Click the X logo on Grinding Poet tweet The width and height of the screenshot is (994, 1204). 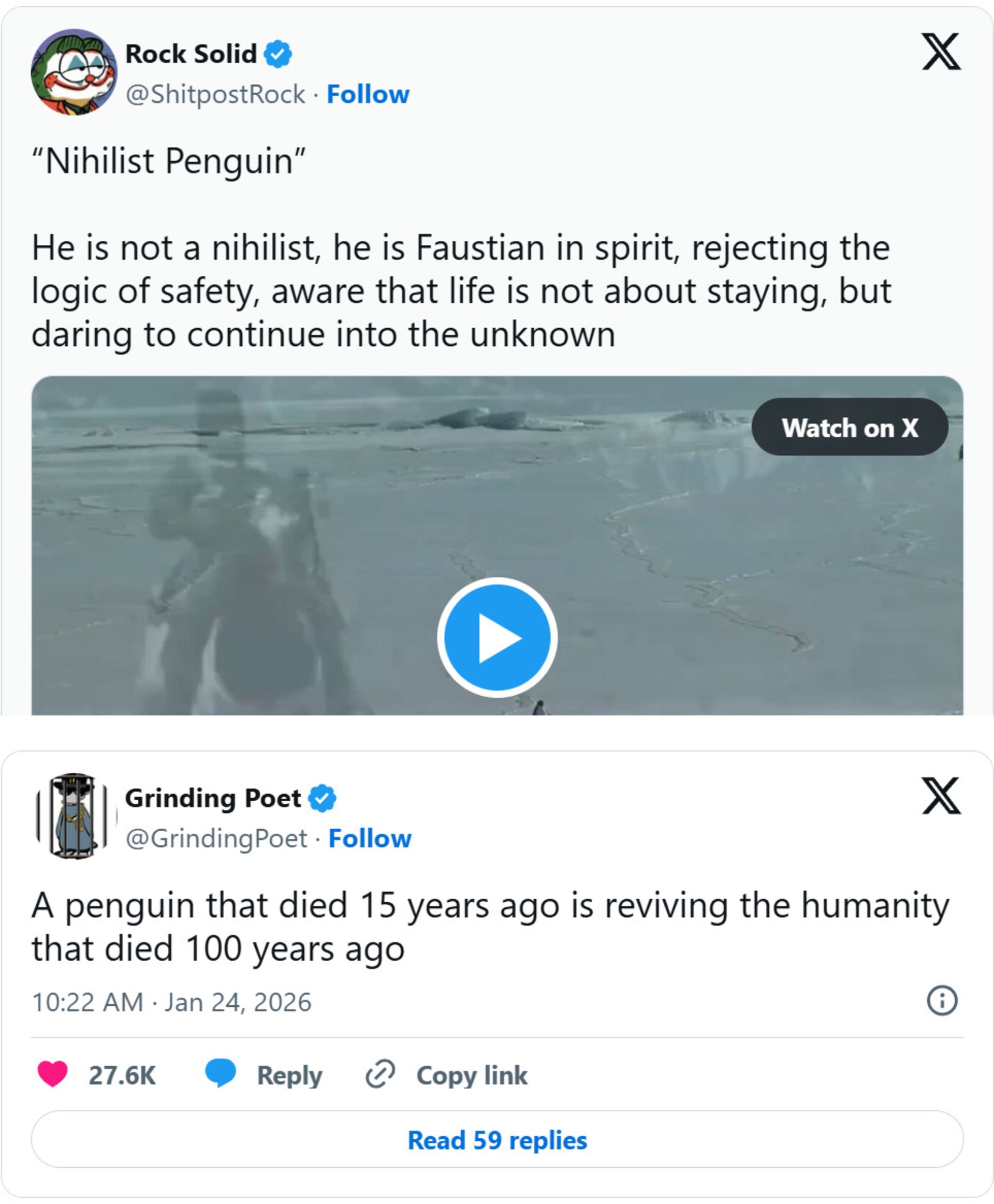pos(941,796)
